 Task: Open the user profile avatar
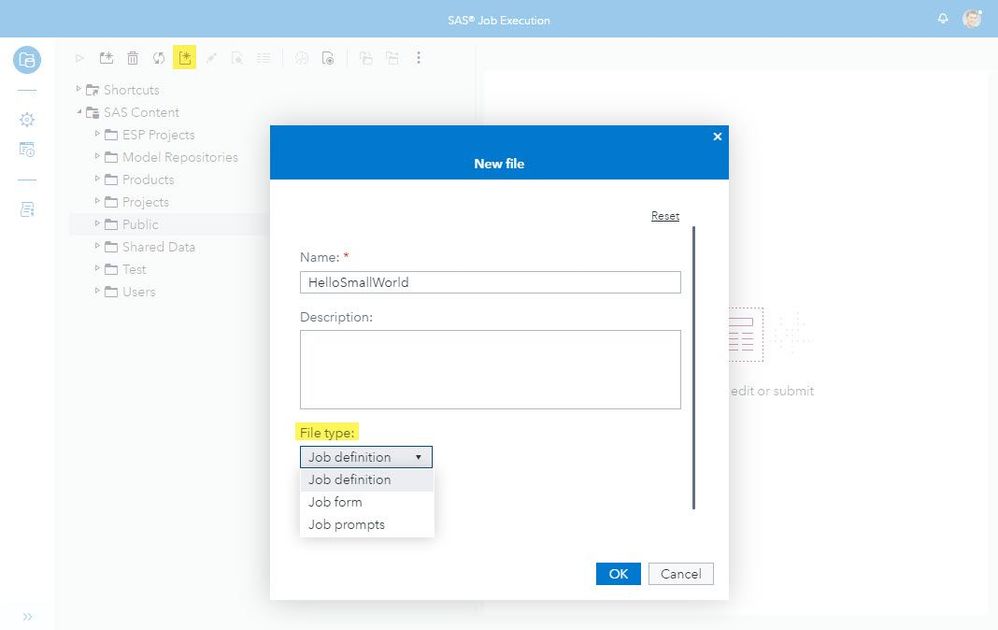click(x=972, y=18)
